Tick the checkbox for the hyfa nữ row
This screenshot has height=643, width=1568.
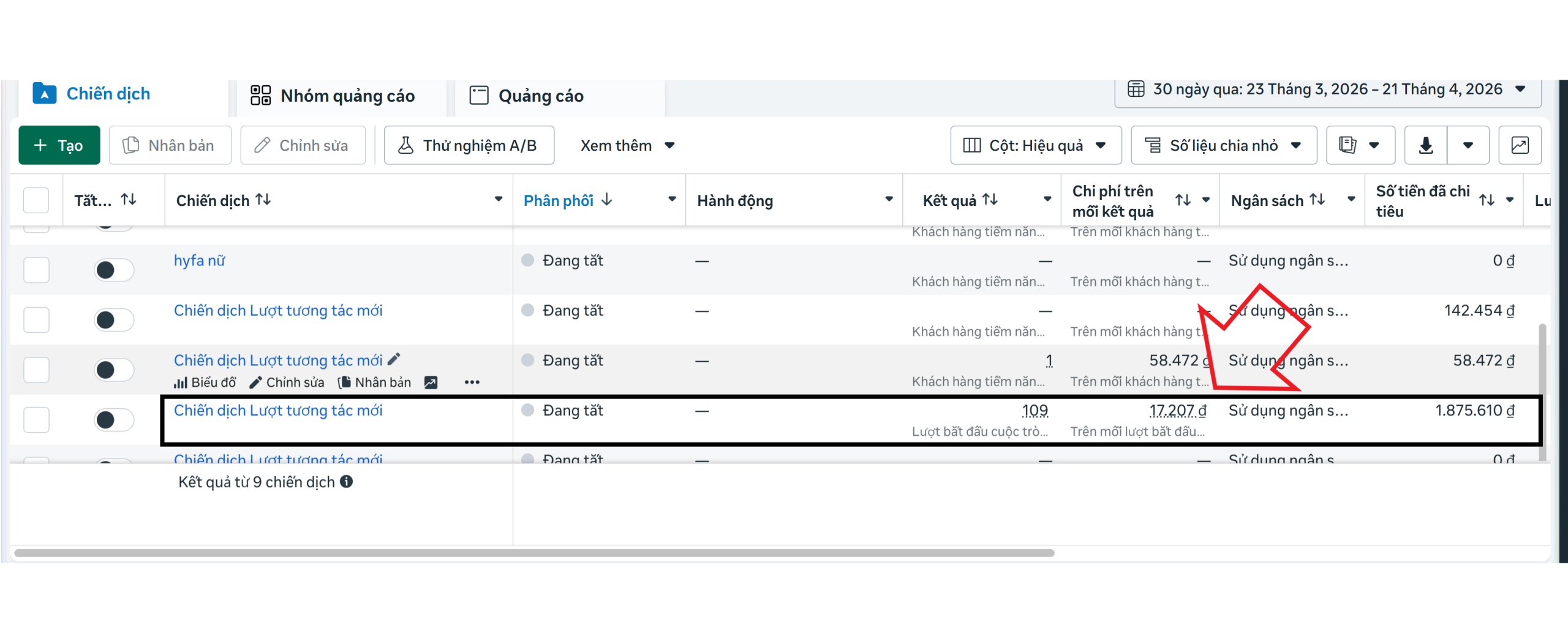(x=36, y=270)
